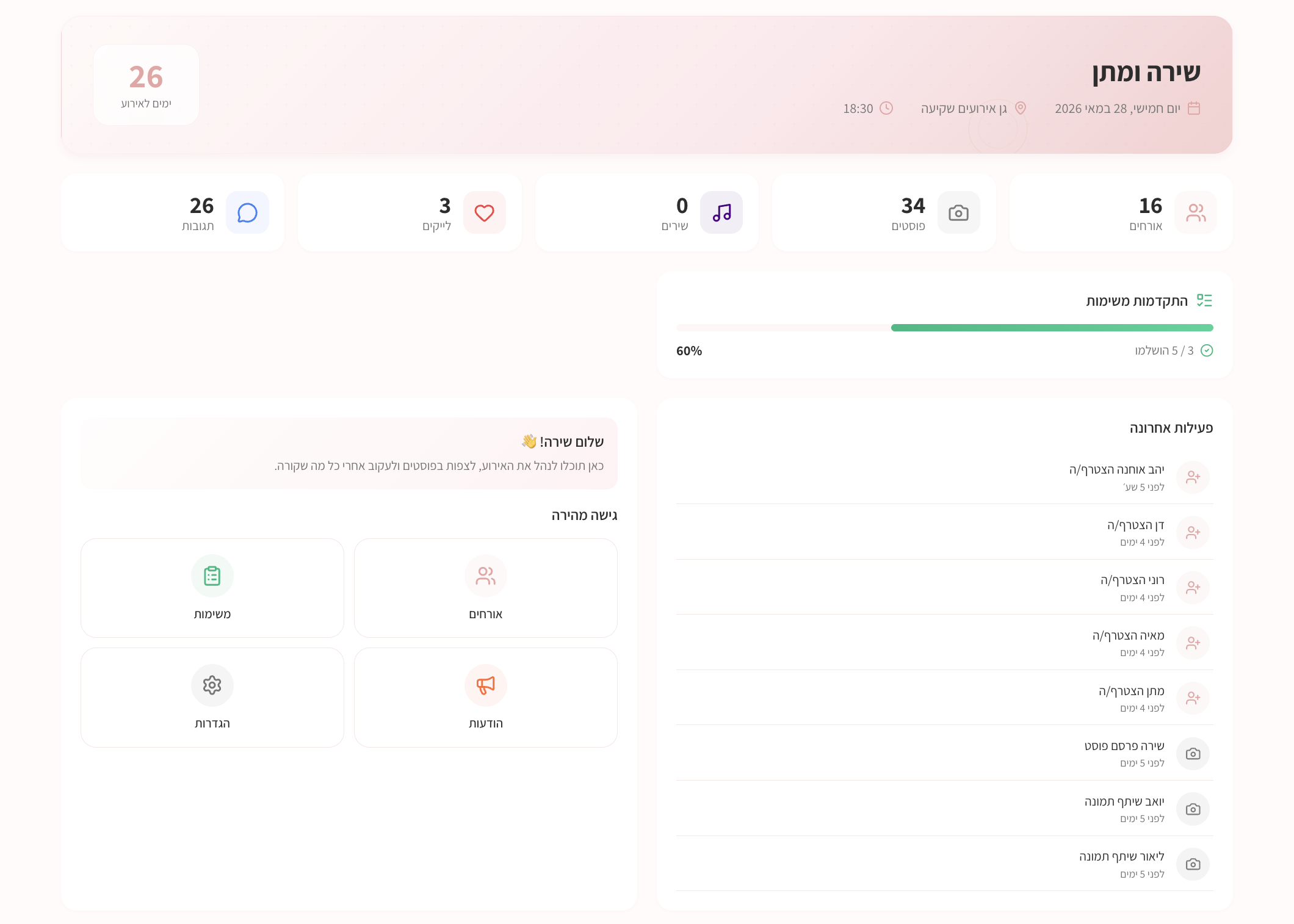Click the event title שירה ומתן
Viewport: 1294px width, 924px height.
1146,72
